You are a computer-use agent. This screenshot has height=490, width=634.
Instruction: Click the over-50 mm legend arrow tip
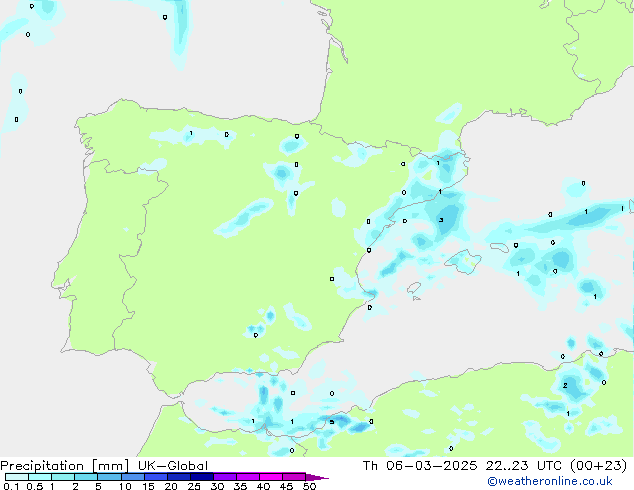coord(317,477)
